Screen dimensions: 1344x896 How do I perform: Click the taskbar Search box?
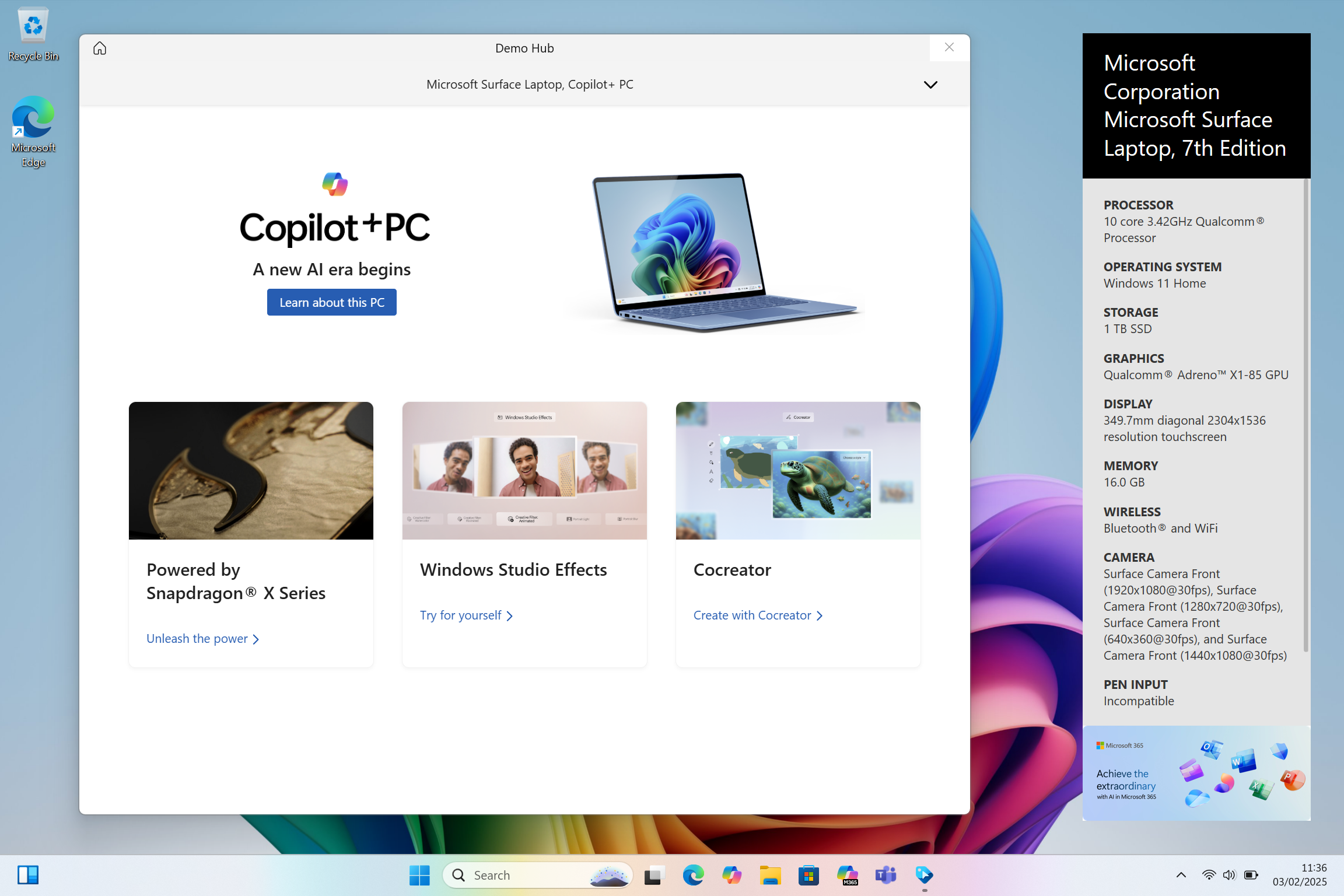537,875
